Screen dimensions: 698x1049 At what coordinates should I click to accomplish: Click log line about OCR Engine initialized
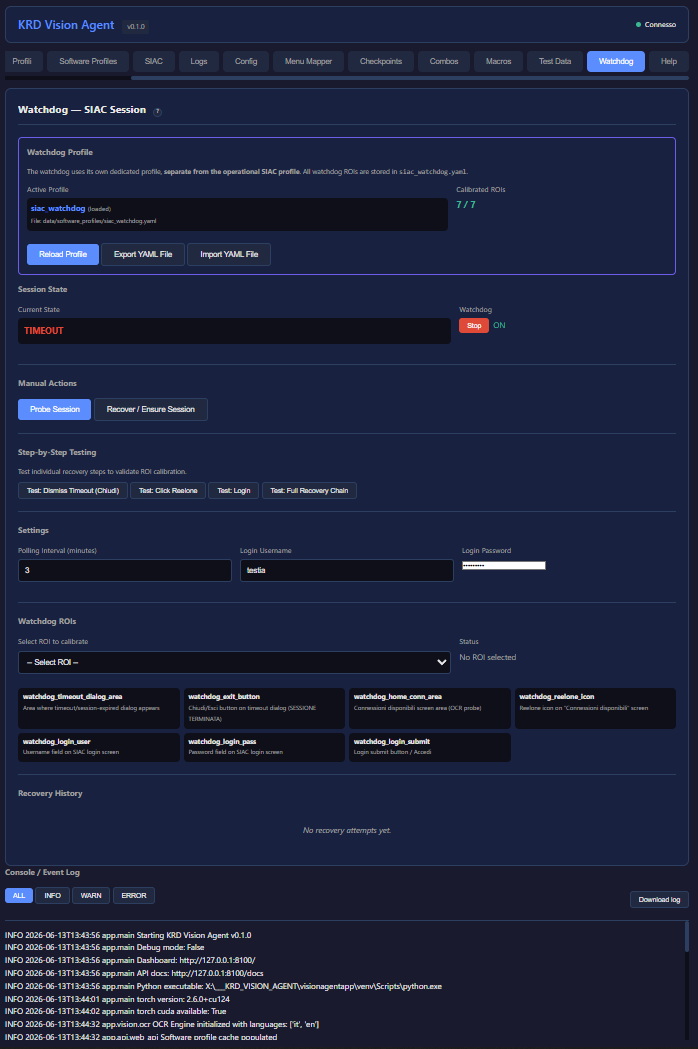162,1024
